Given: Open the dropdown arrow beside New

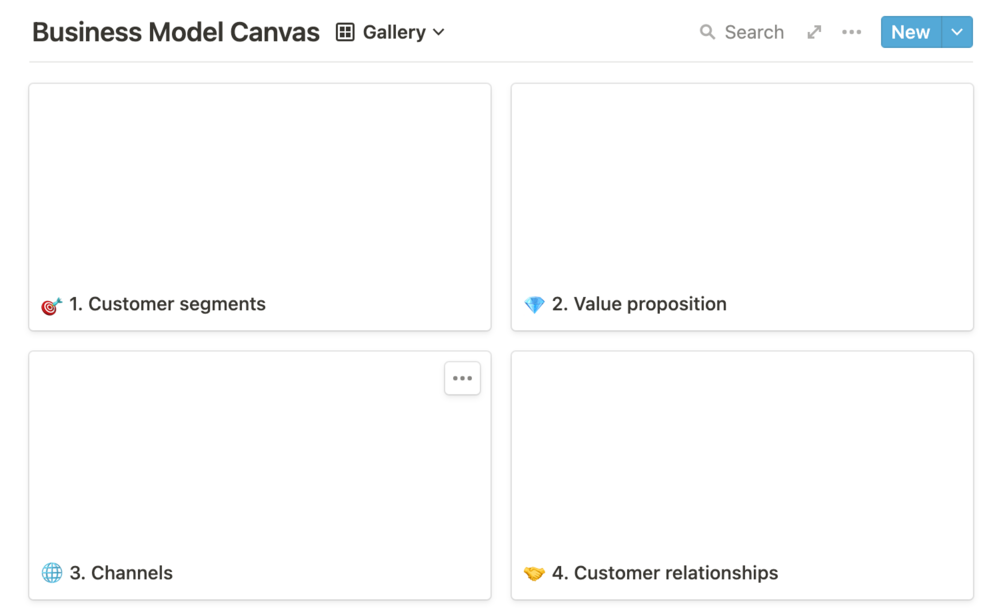Looking at the screenshot, I should (x=957, y=32).
